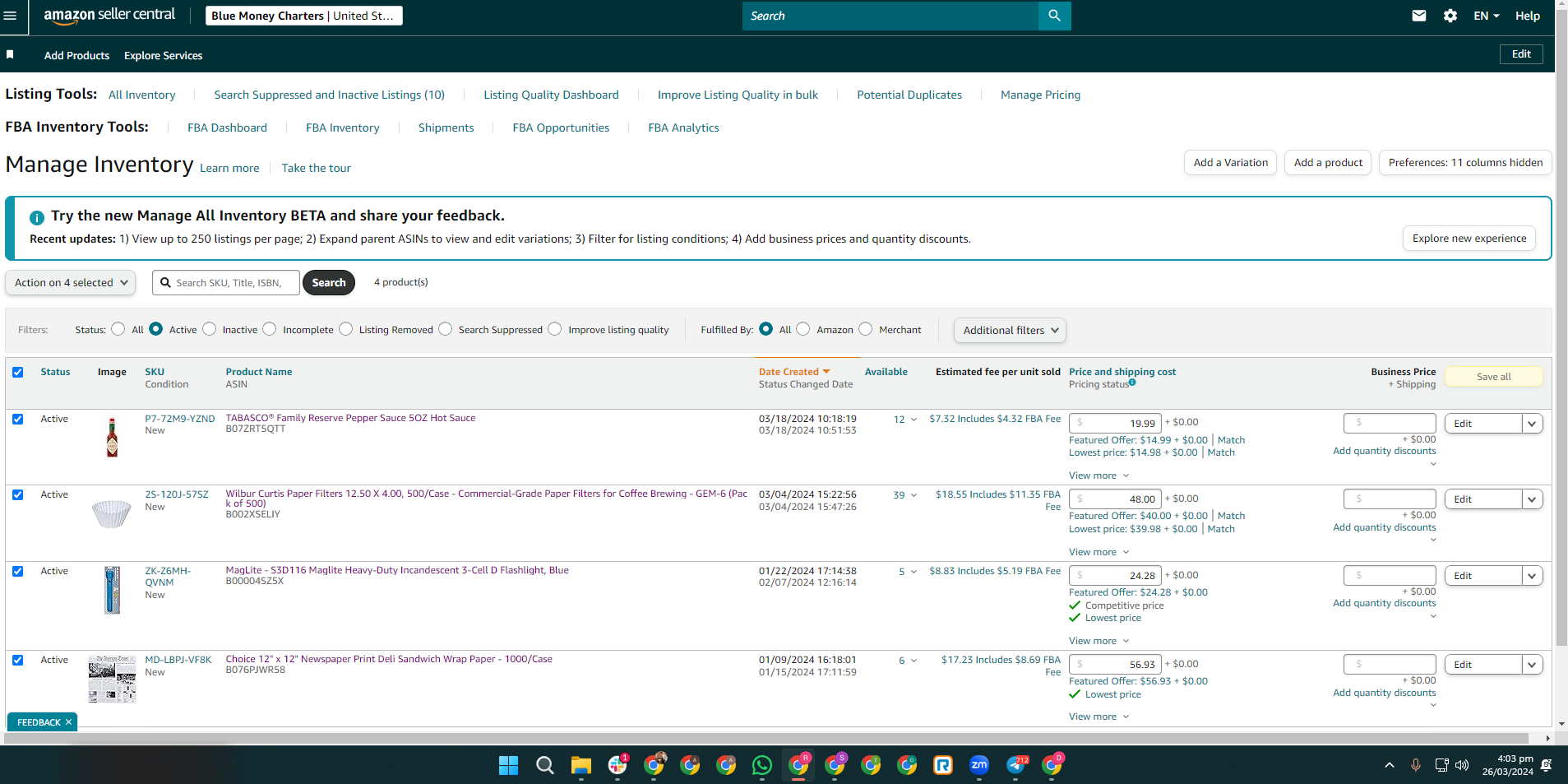Click the Add a product button
The width and height of the screenshot is (1568, 784).
(1328, 163)
